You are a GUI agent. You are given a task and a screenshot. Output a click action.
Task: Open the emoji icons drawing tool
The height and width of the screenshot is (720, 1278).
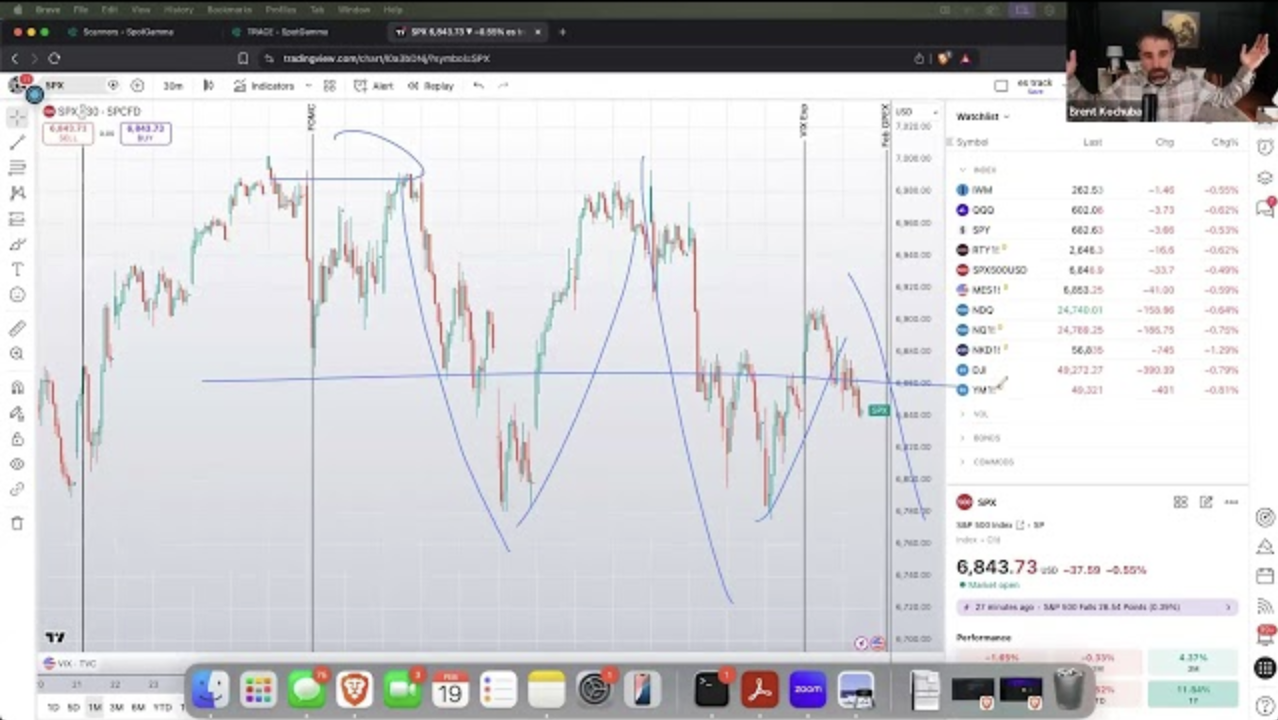coord(17,295)
